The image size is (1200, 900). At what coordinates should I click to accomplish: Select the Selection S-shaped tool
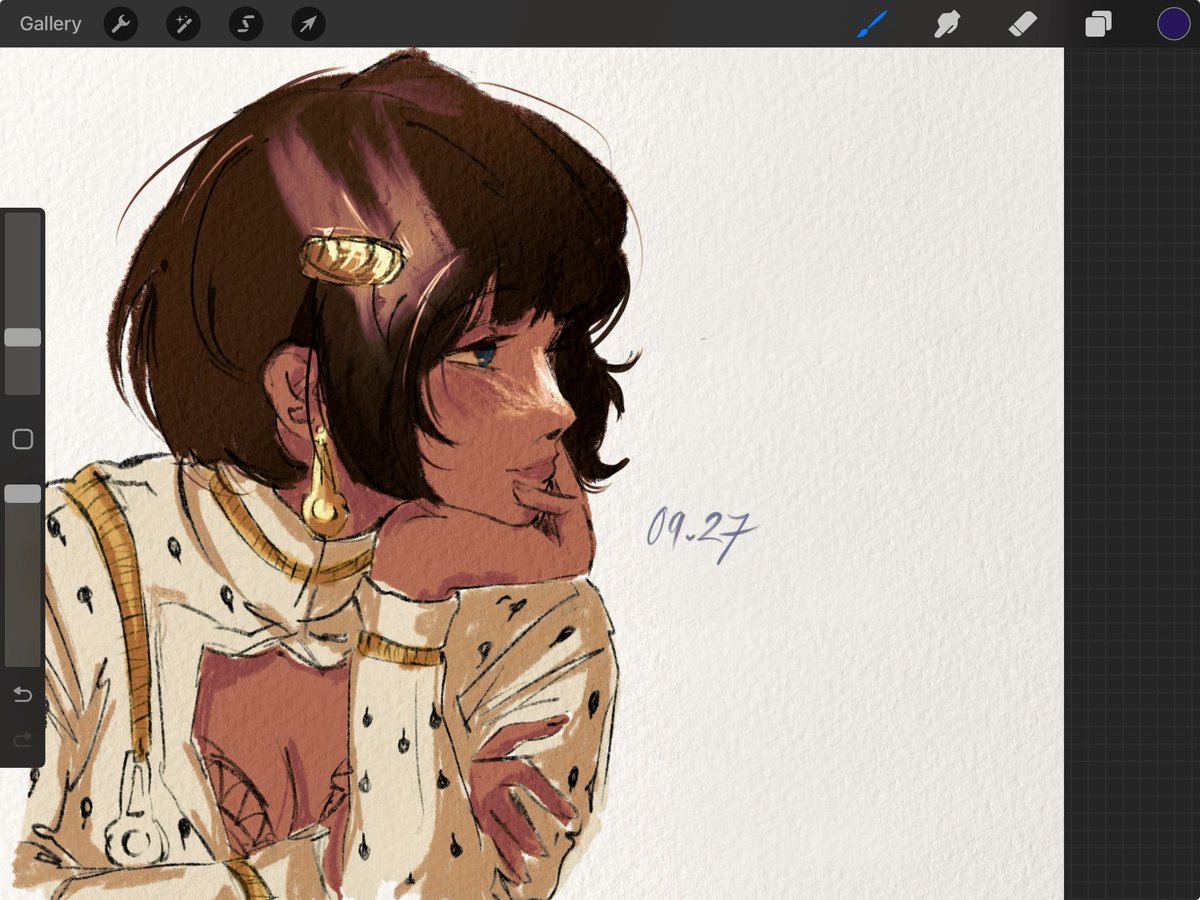[x=246, y=24]
